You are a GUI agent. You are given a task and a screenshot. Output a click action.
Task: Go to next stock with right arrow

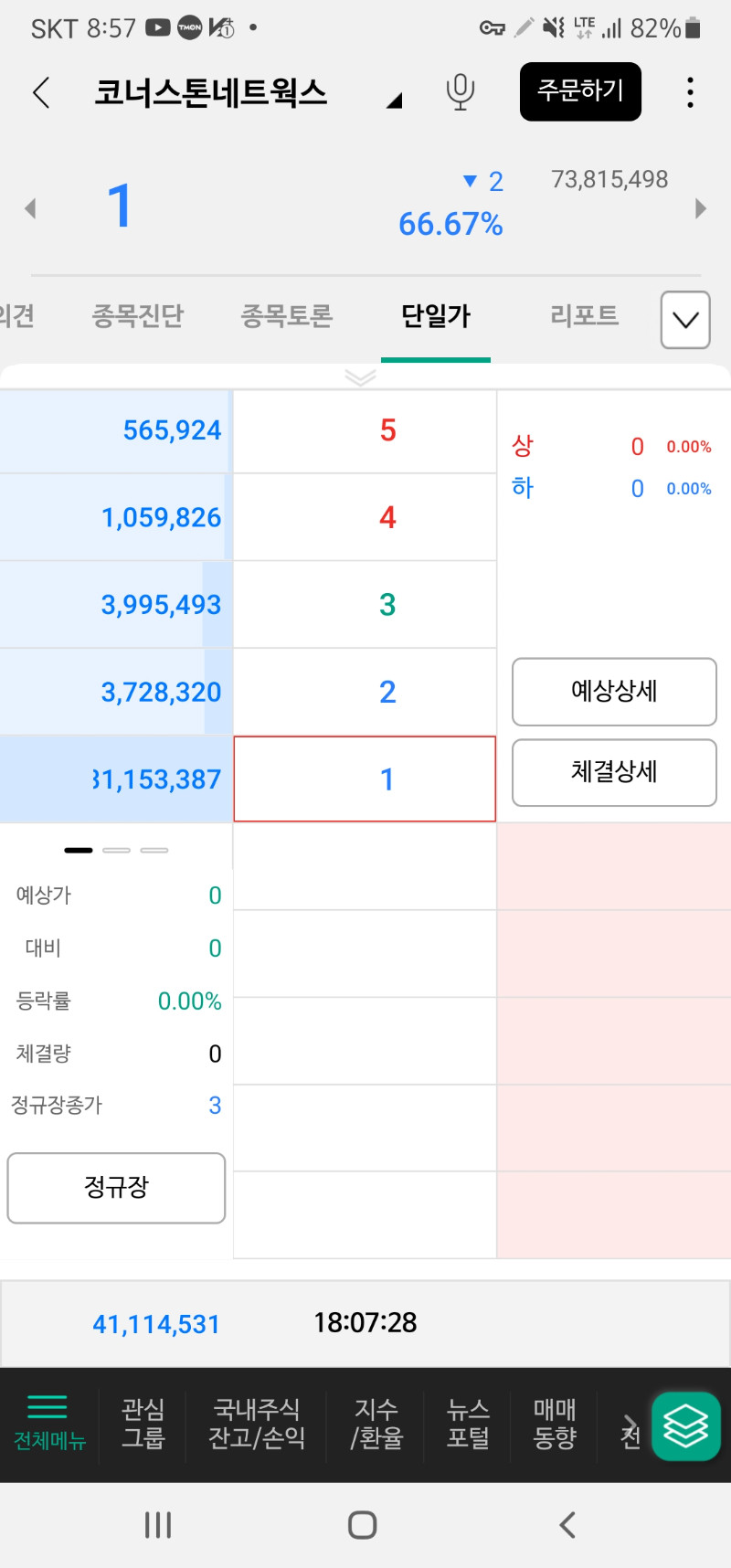click(x=701, y=208)
